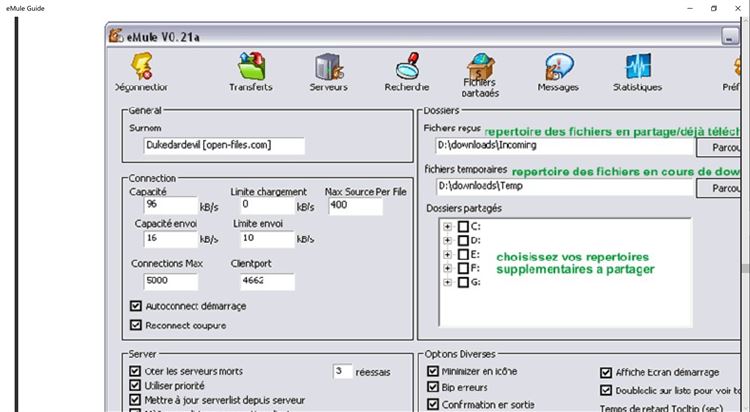Toggle Affiche Ecran démarrage checkbox
Screen dimensions: 750x412
point(606,372)
